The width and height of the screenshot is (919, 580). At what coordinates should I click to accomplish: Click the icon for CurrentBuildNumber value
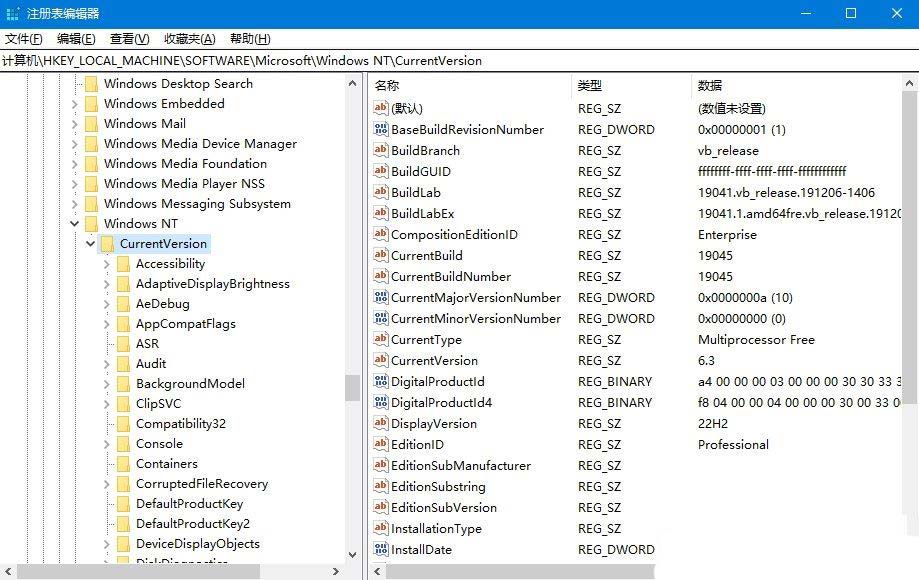(x=380, y=276)
